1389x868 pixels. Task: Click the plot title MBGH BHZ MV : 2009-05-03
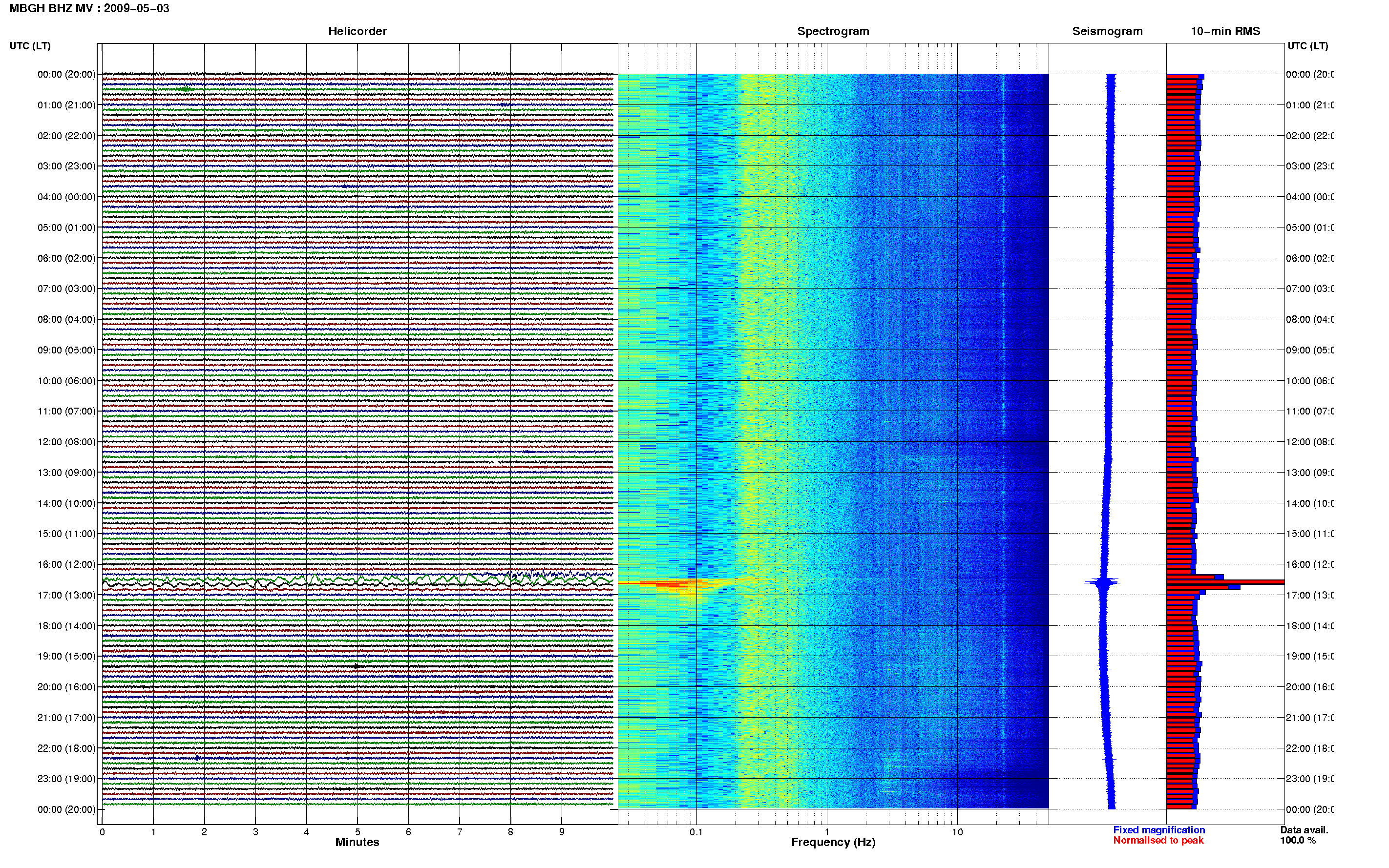point(89,8)
